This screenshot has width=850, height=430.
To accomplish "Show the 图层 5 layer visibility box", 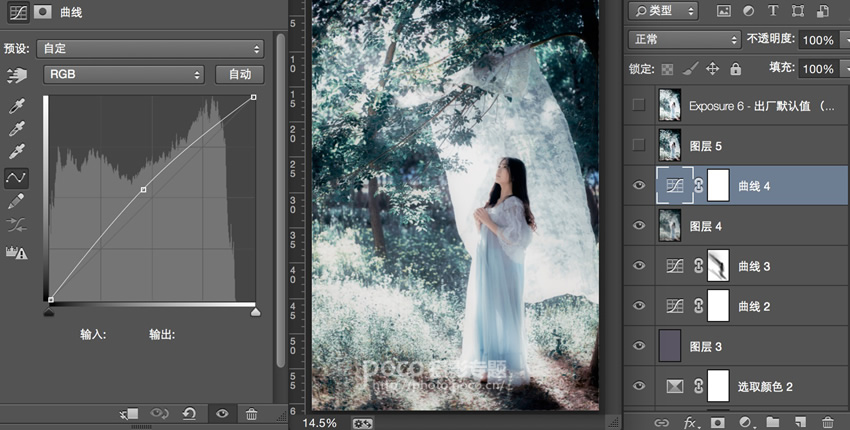I will (x=639, y=145).
